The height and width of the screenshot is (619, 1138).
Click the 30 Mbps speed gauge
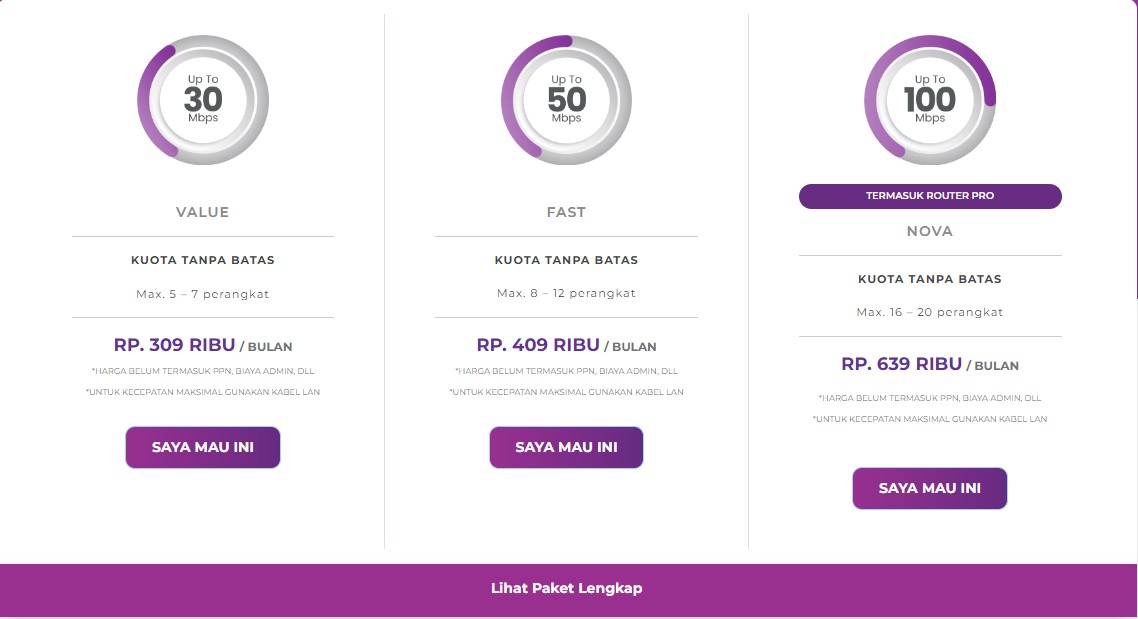click(203, 99)
